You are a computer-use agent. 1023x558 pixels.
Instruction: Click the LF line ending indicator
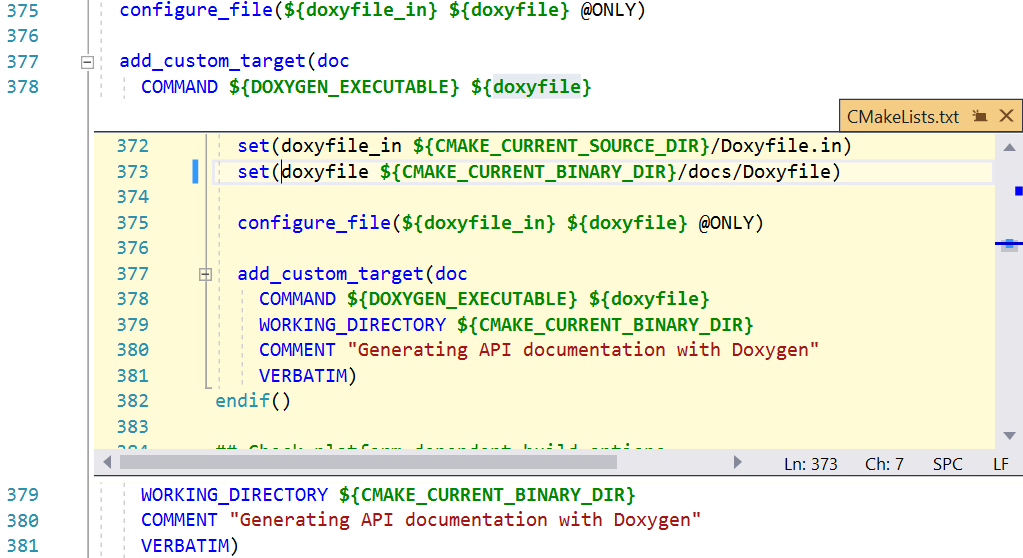tap(1001, 464)
